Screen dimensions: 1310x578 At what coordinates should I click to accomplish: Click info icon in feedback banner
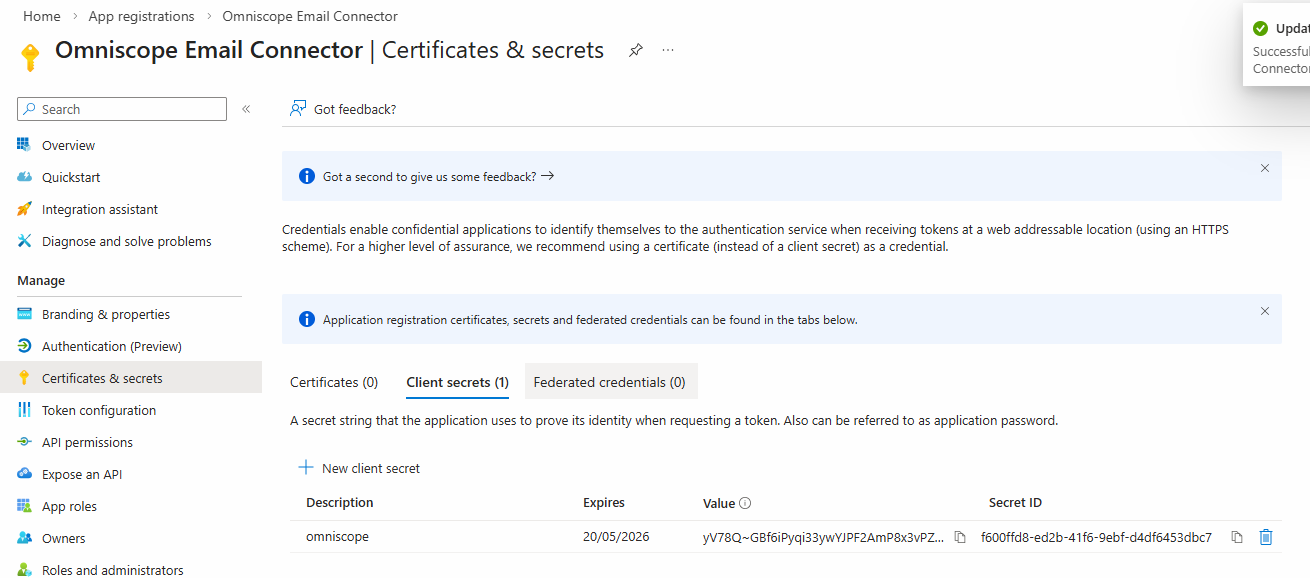307,176
